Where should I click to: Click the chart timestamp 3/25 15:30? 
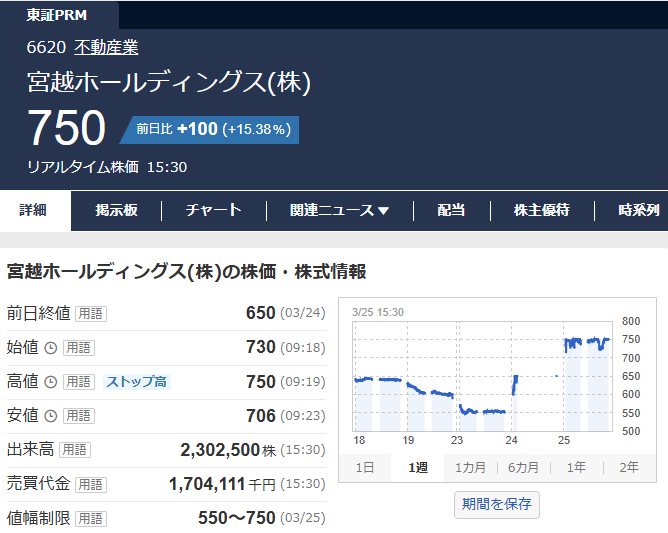coord(378,312)
